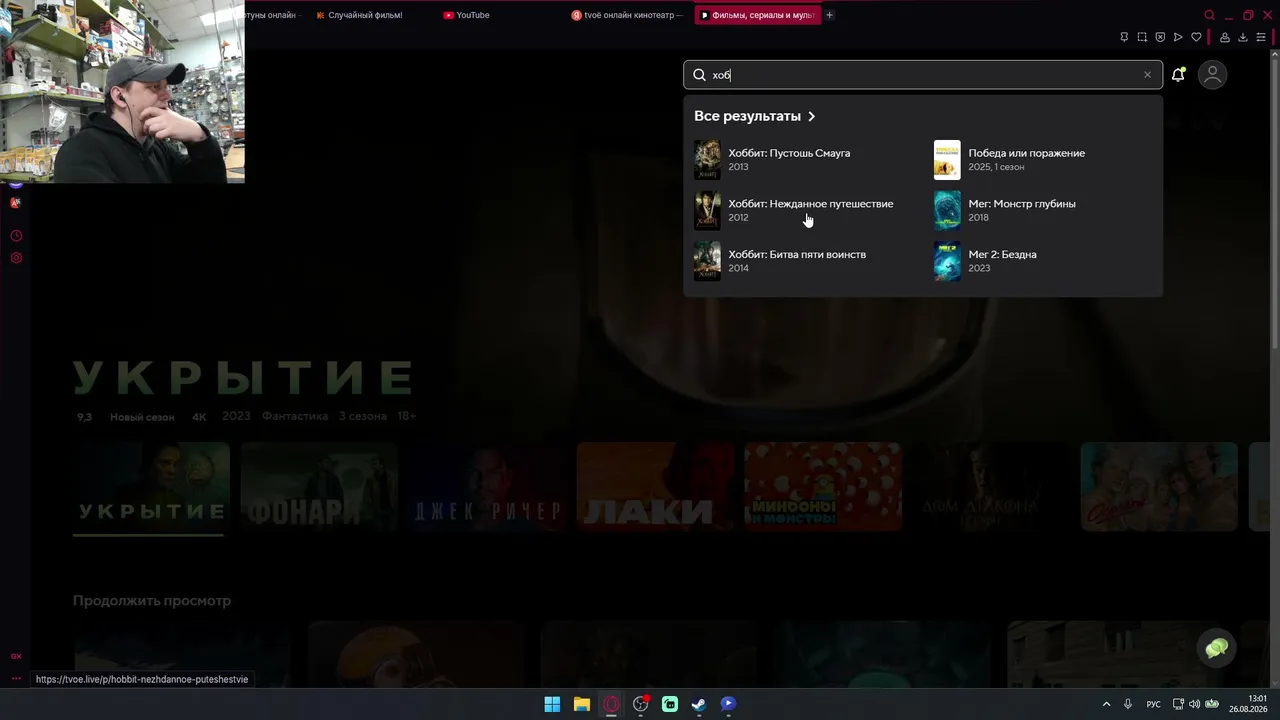Select the Миньоны и монстры carousel thumbnail
The height and width of the screenshot is (720, 1280).
[823, 487]
